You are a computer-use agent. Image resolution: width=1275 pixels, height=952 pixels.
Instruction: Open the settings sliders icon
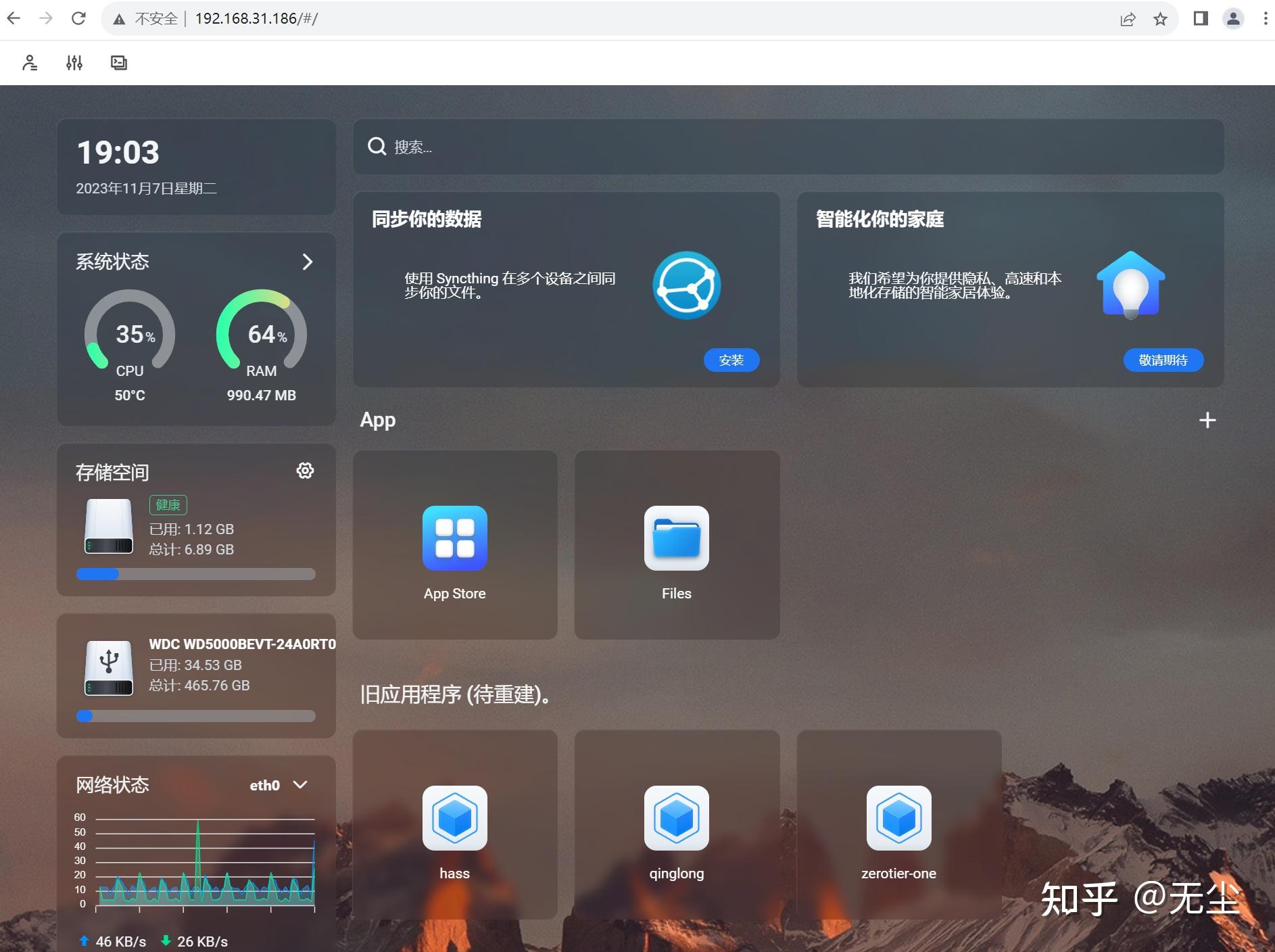(x=74, y=62)
